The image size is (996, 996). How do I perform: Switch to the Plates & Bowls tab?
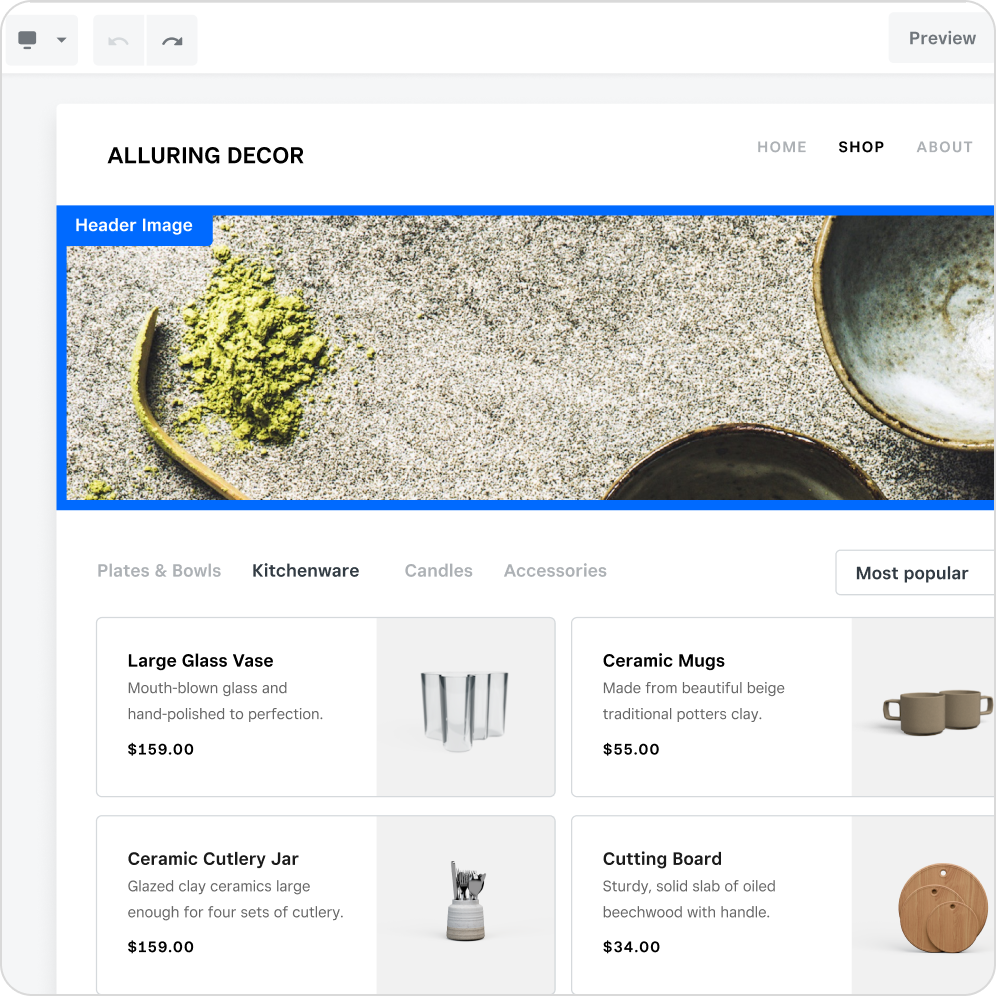159,570
